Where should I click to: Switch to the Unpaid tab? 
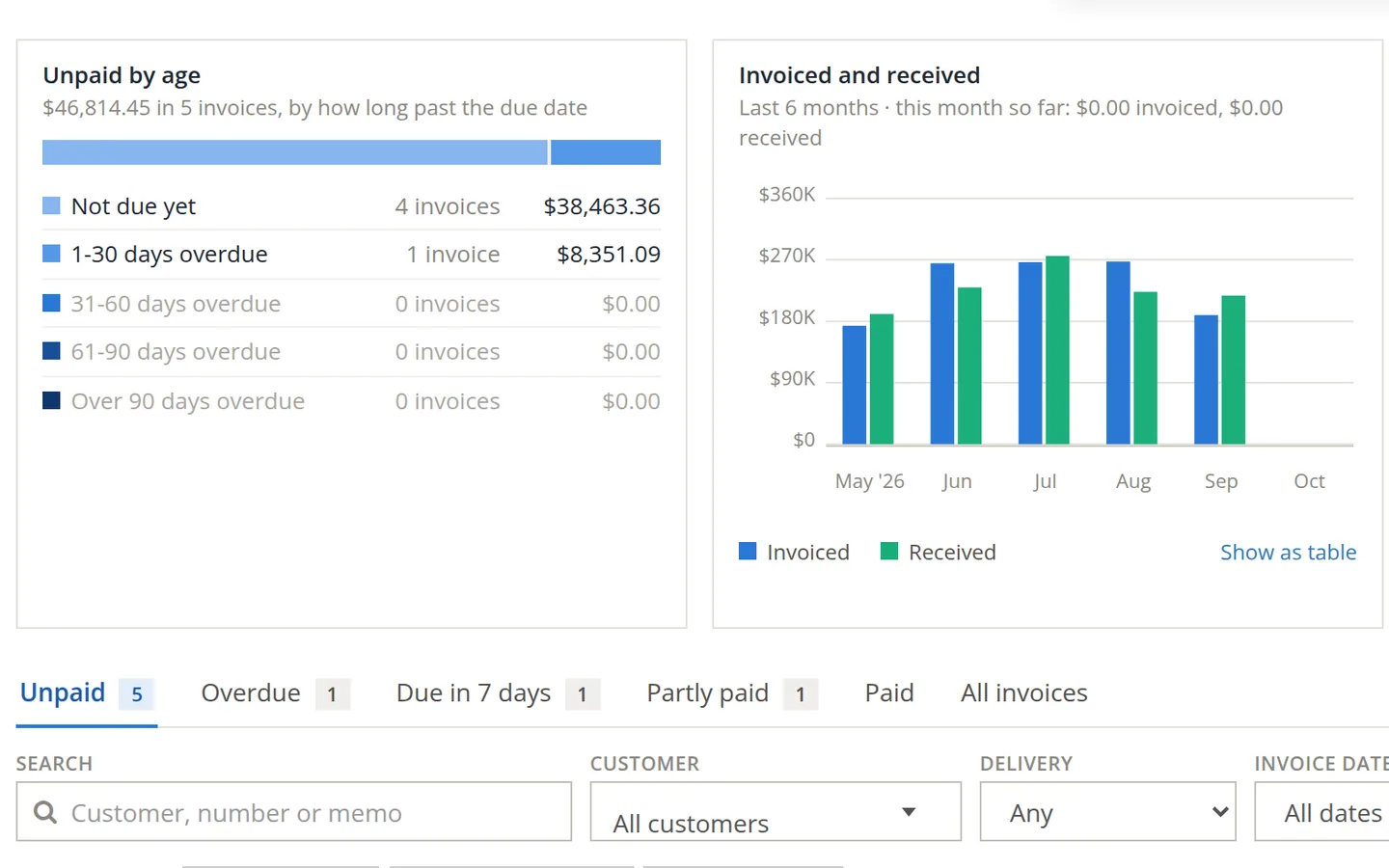(x=86, y=693)
